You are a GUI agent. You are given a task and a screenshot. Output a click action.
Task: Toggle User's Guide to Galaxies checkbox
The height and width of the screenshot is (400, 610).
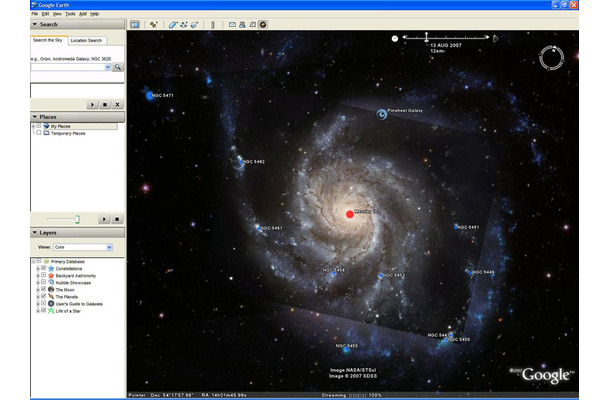click(44, 303)
